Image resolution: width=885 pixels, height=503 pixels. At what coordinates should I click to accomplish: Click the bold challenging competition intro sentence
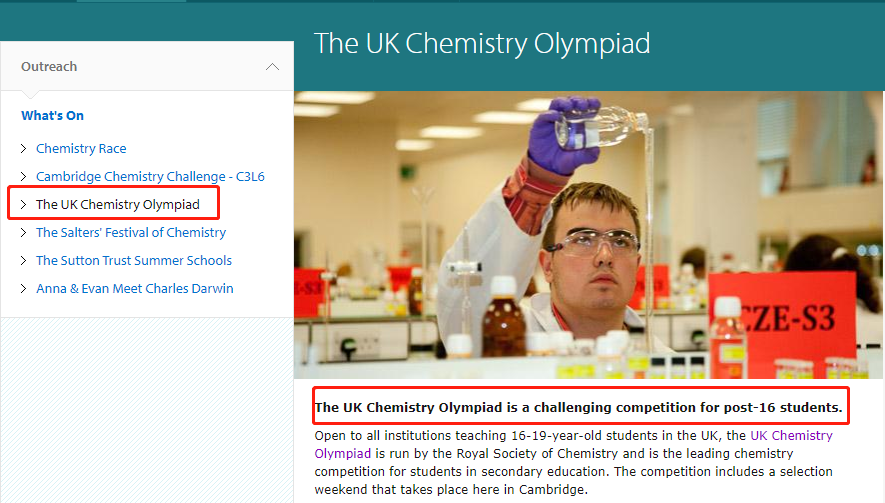pos(579,407)
